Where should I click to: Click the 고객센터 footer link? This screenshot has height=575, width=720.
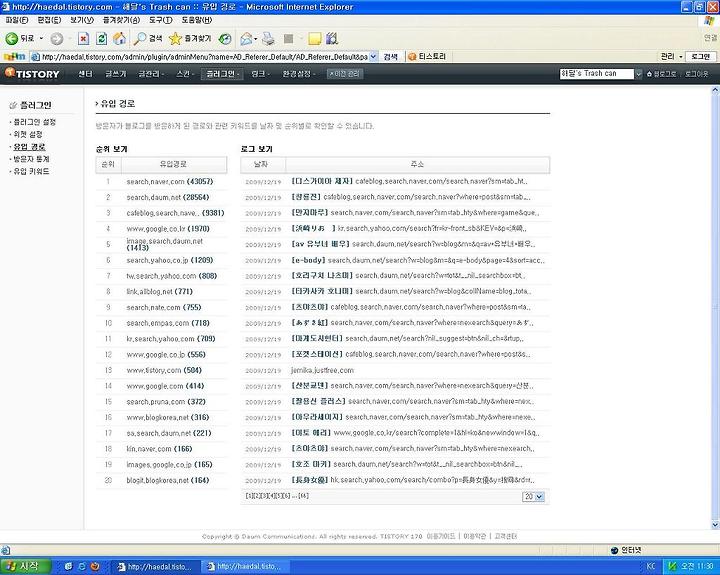click(x=506, y=536)
